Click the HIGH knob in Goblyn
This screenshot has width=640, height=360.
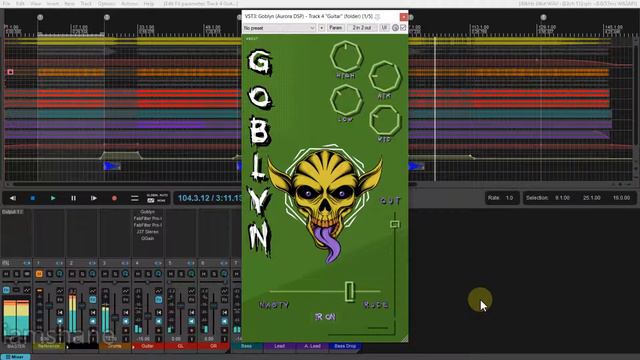coord(346,57)
